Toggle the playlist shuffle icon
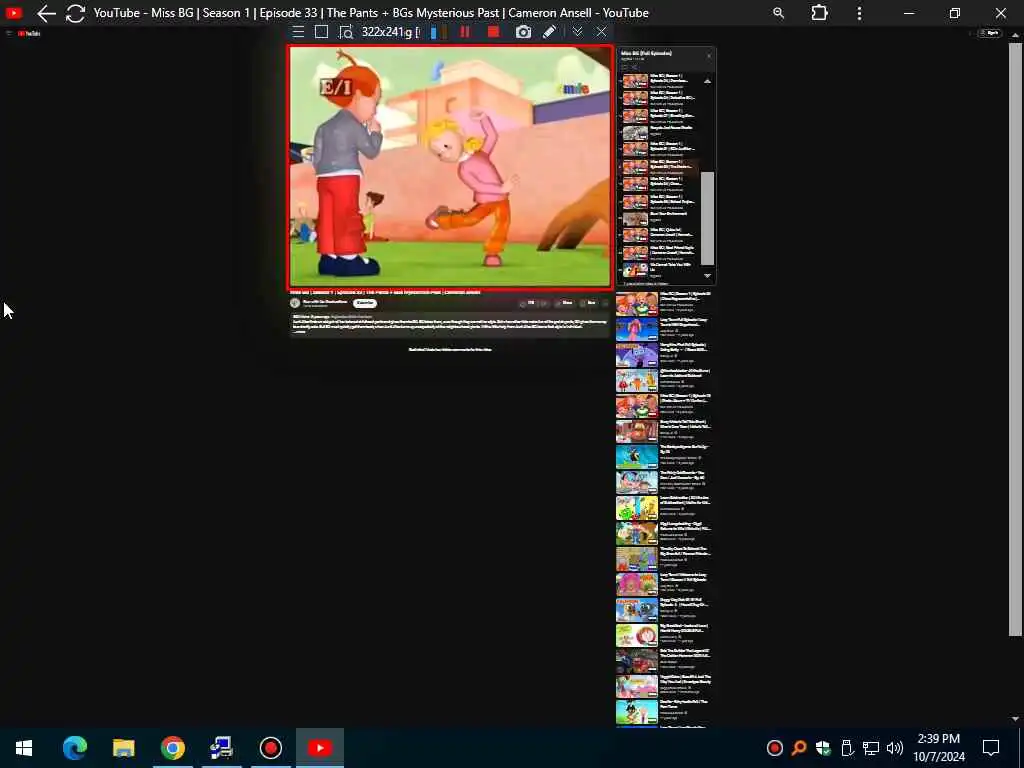This screenshot has height=768, width=1024. (x=634, y=67)
